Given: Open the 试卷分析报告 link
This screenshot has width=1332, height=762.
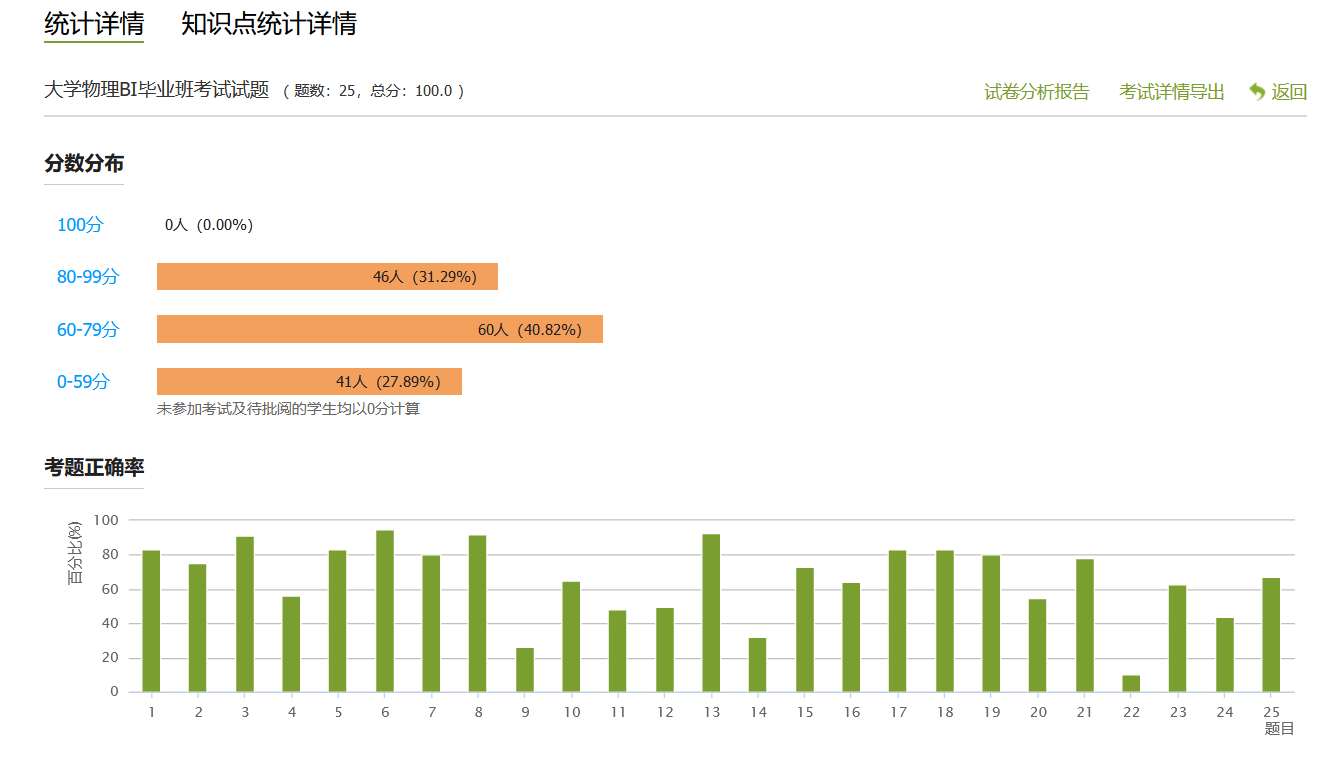Looking at the screenshot, I should (x=1037, y=90).
